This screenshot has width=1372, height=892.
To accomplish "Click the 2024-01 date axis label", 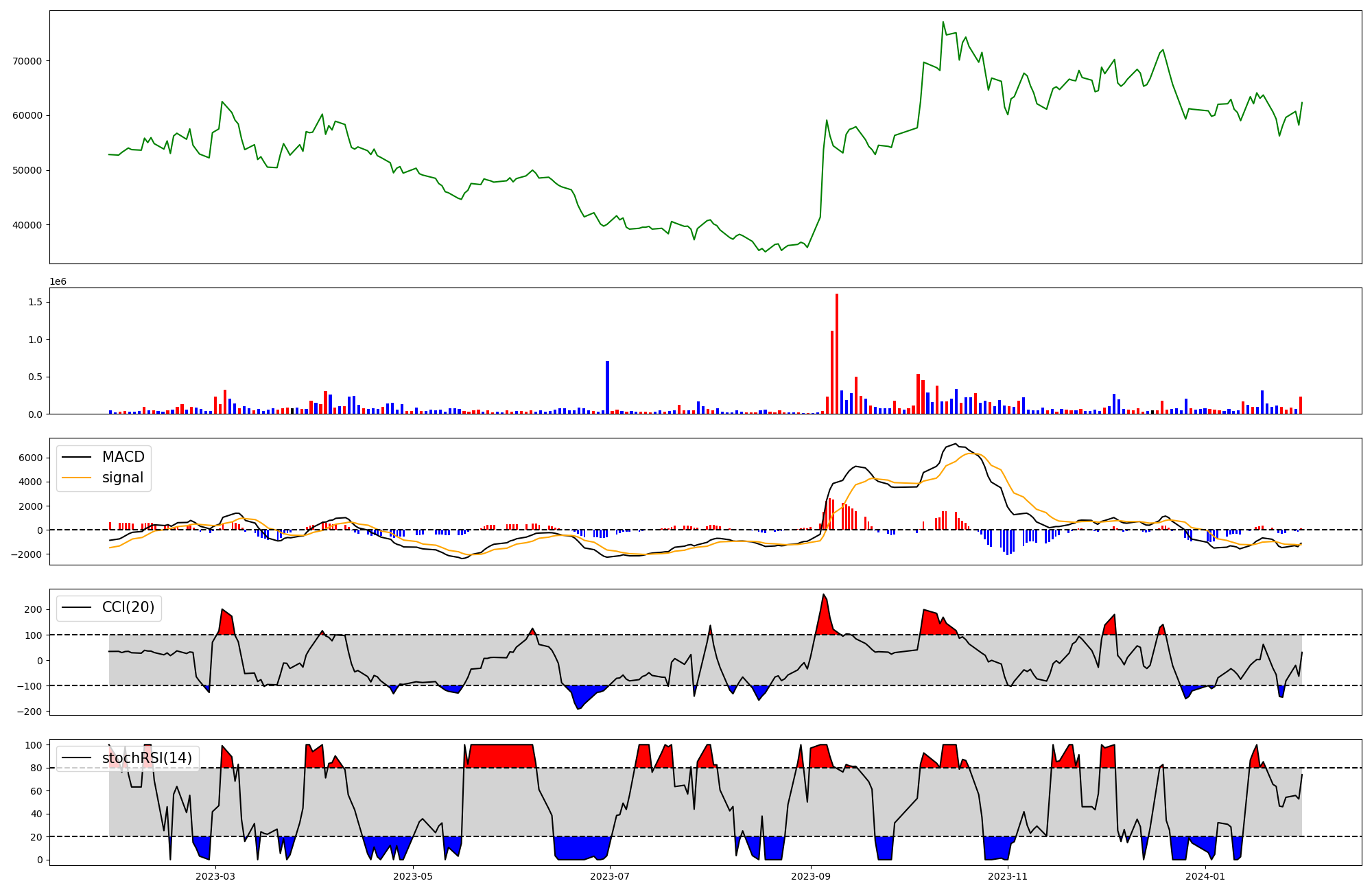I will tap(1205, 876).
